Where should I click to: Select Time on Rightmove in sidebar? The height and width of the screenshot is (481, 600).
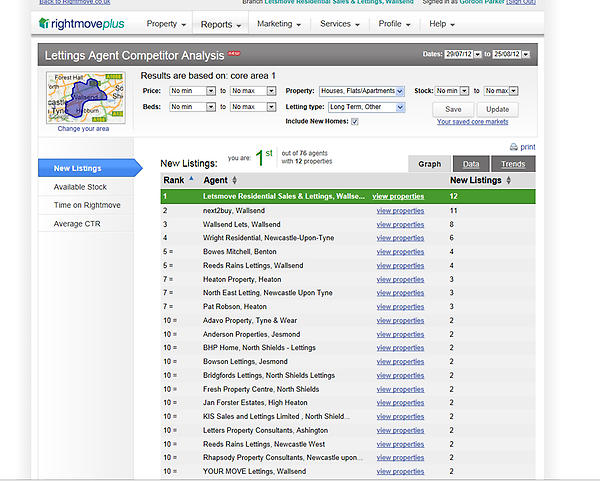tap(86, 205)
